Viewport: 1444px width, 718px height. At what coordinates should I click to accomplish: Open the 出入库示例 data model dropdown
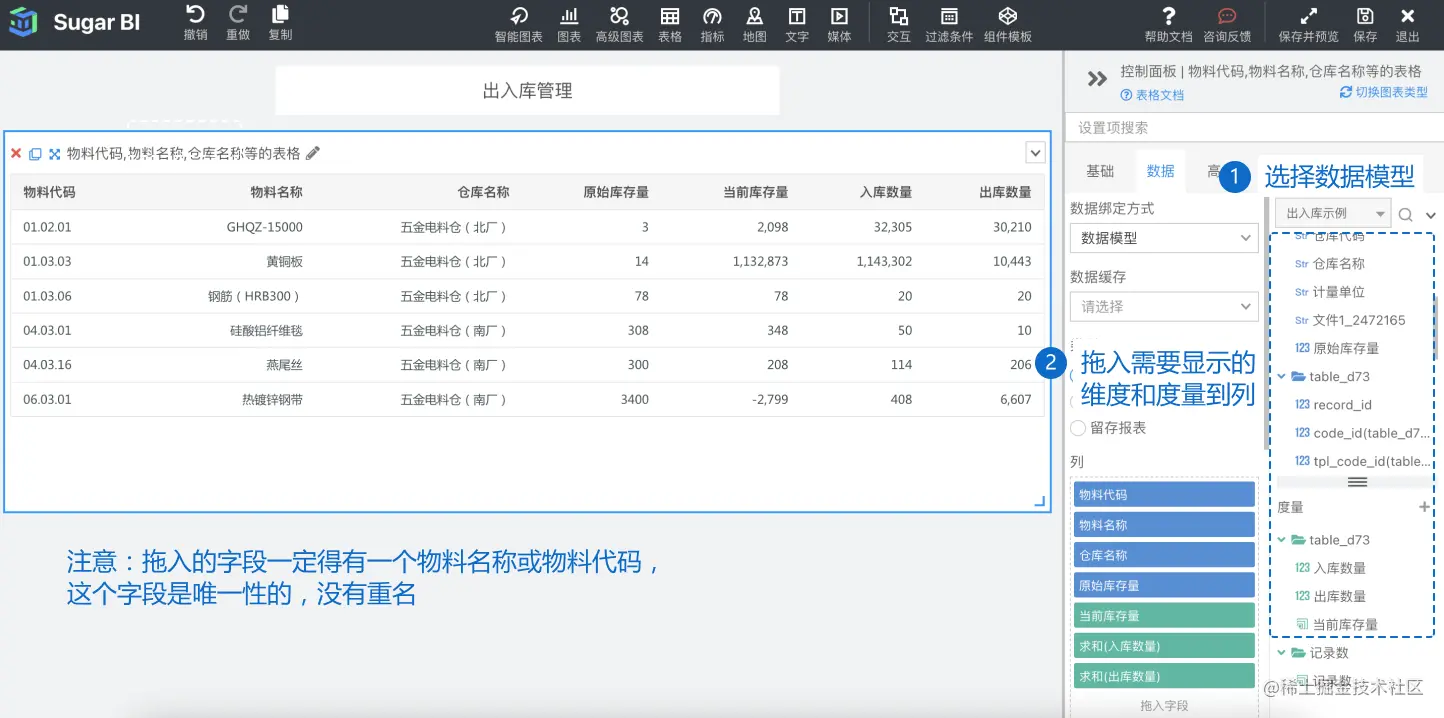[x=1333, y=213]
